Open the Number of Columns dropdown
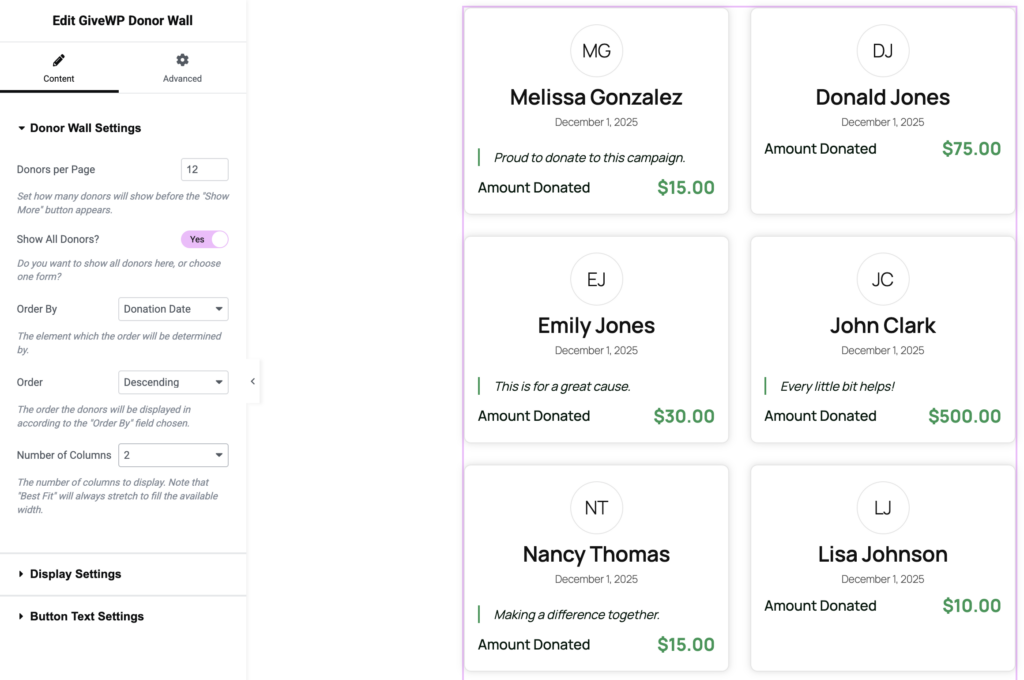The height and width of the screenshot is (680, 1024). point(173,455)
